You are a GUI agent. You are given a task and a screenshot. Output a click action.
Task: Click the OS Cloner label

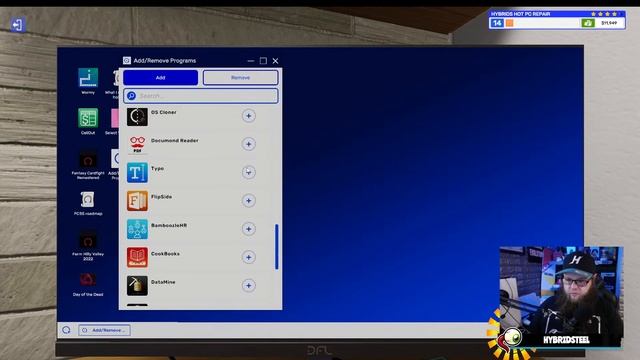[164, 112]
